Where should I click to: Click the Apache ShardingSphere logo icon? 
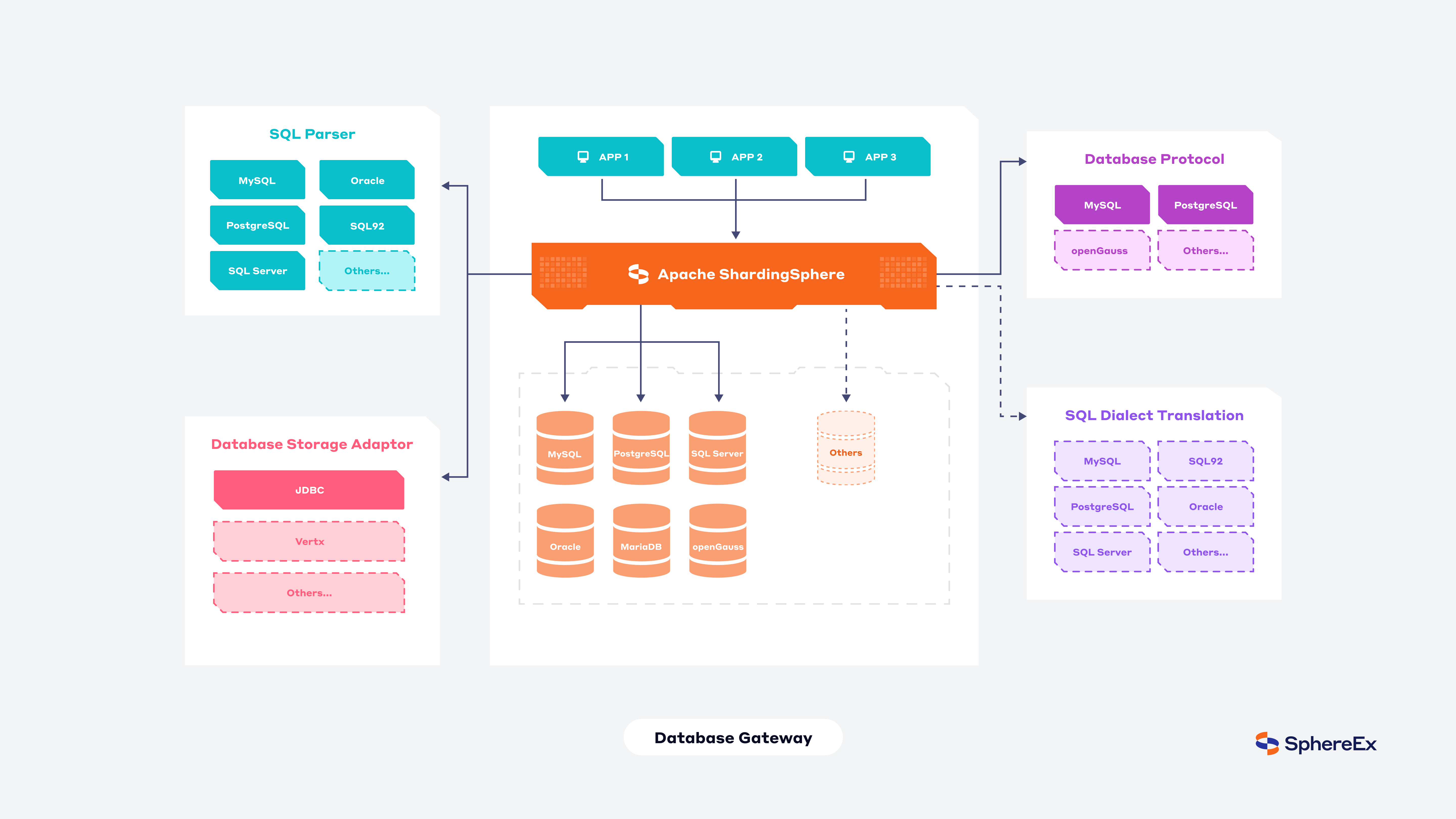(x=639, y=274)
